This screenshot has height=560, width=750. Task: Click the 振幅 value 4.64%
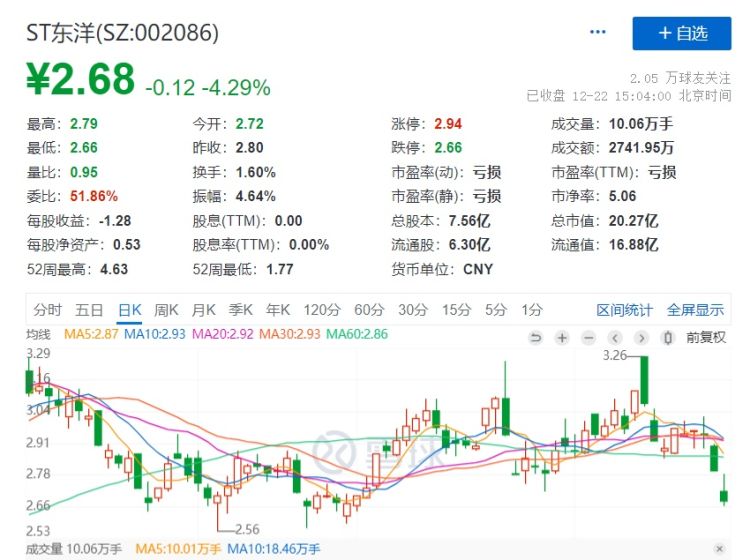255,196
